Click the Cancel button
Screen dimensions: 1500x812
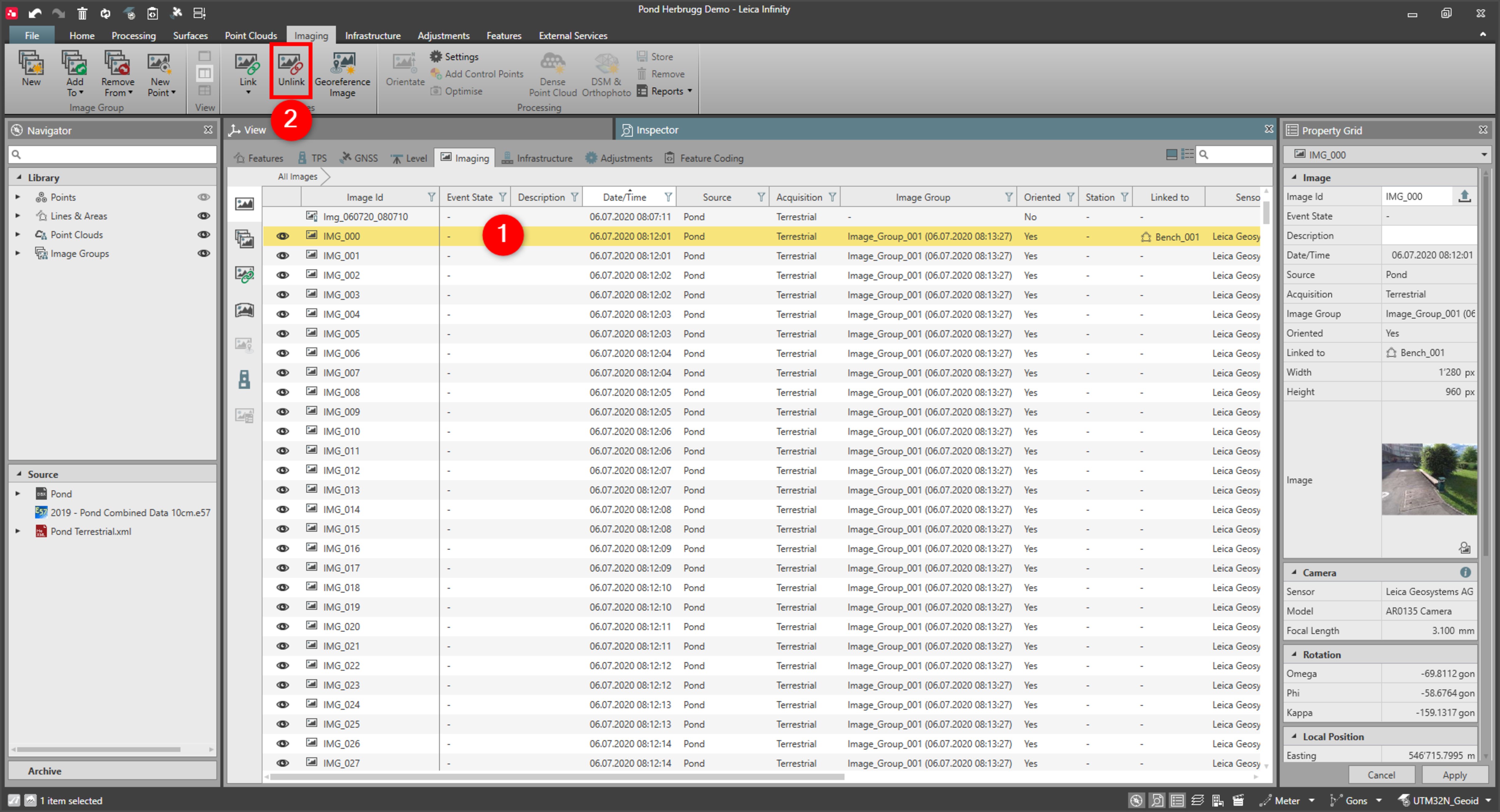(x=1381, y=775)
